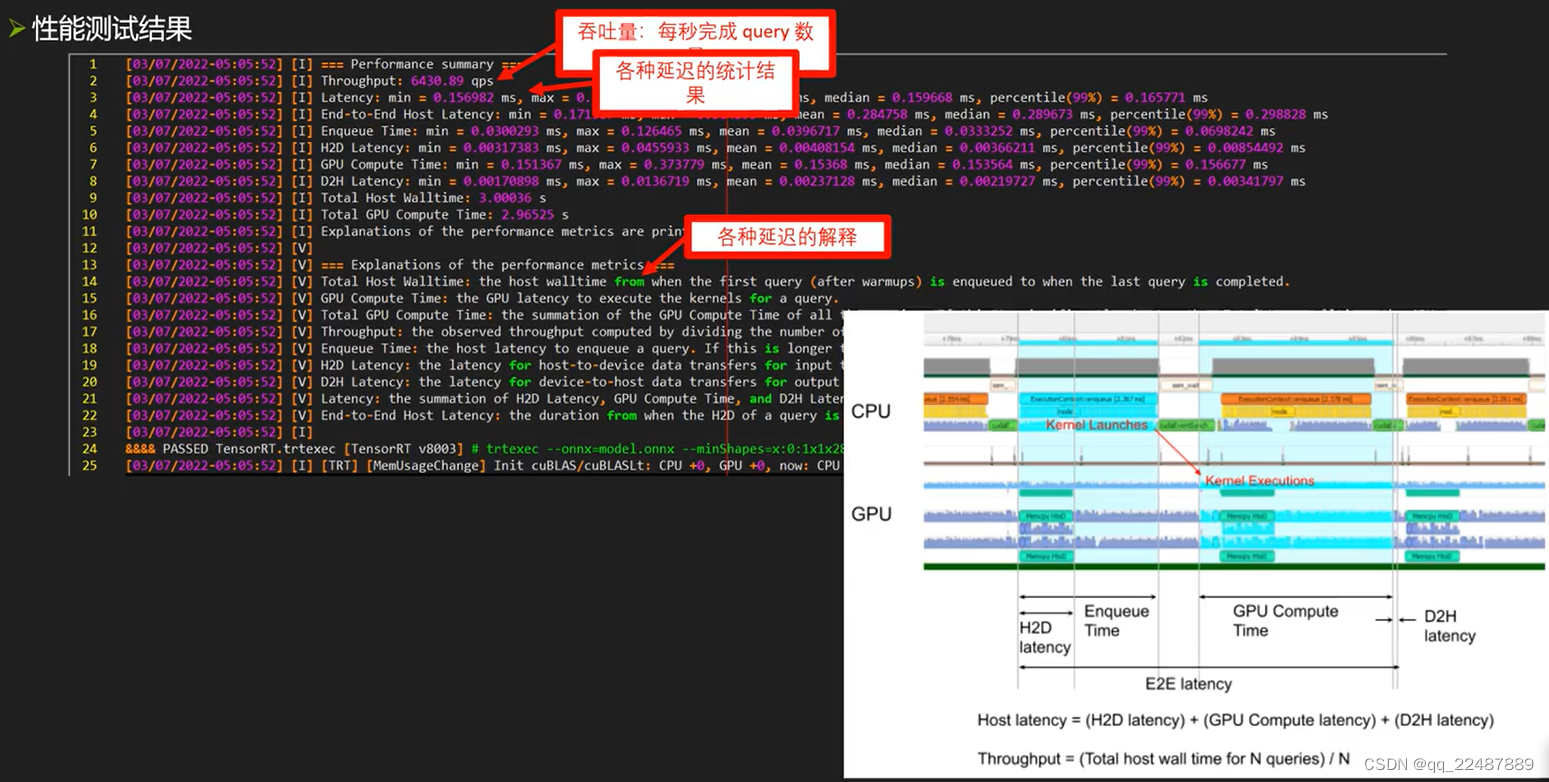Viewport: 1549px width, 782px height.
Task: Click 'End-to-End Host Latency' on line 4
Action: (x=408, y=115)
